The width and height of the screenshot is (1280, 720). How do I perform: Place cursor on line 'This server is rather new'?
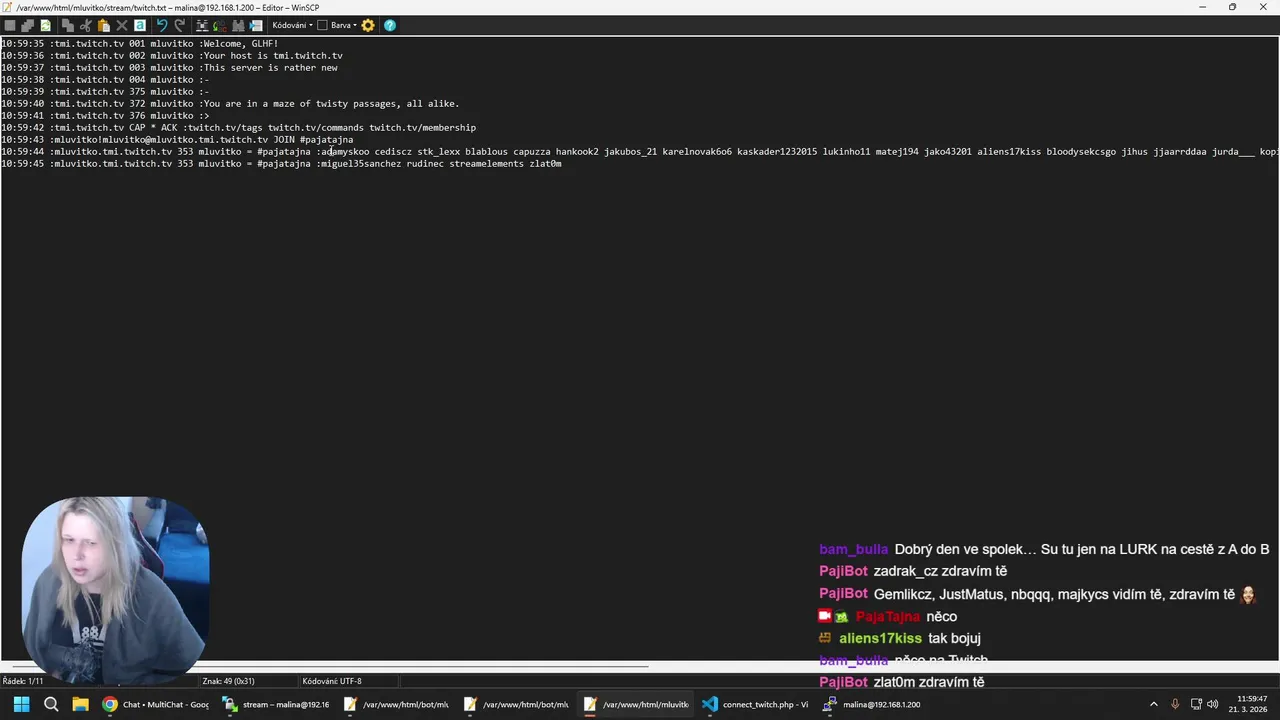tap(169, 68)
